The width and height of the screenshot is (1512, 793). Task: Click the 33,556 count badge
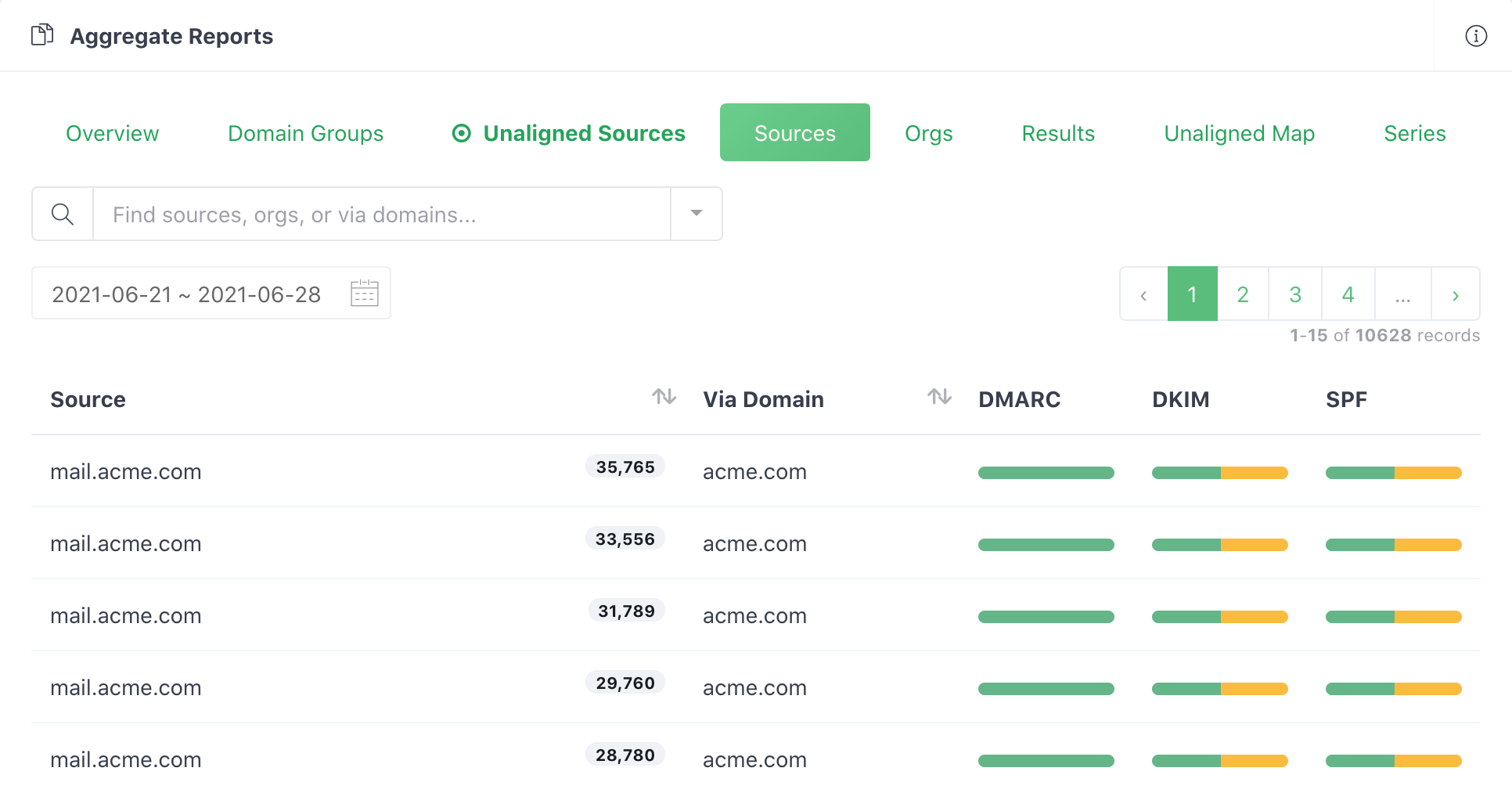point(625,539)
